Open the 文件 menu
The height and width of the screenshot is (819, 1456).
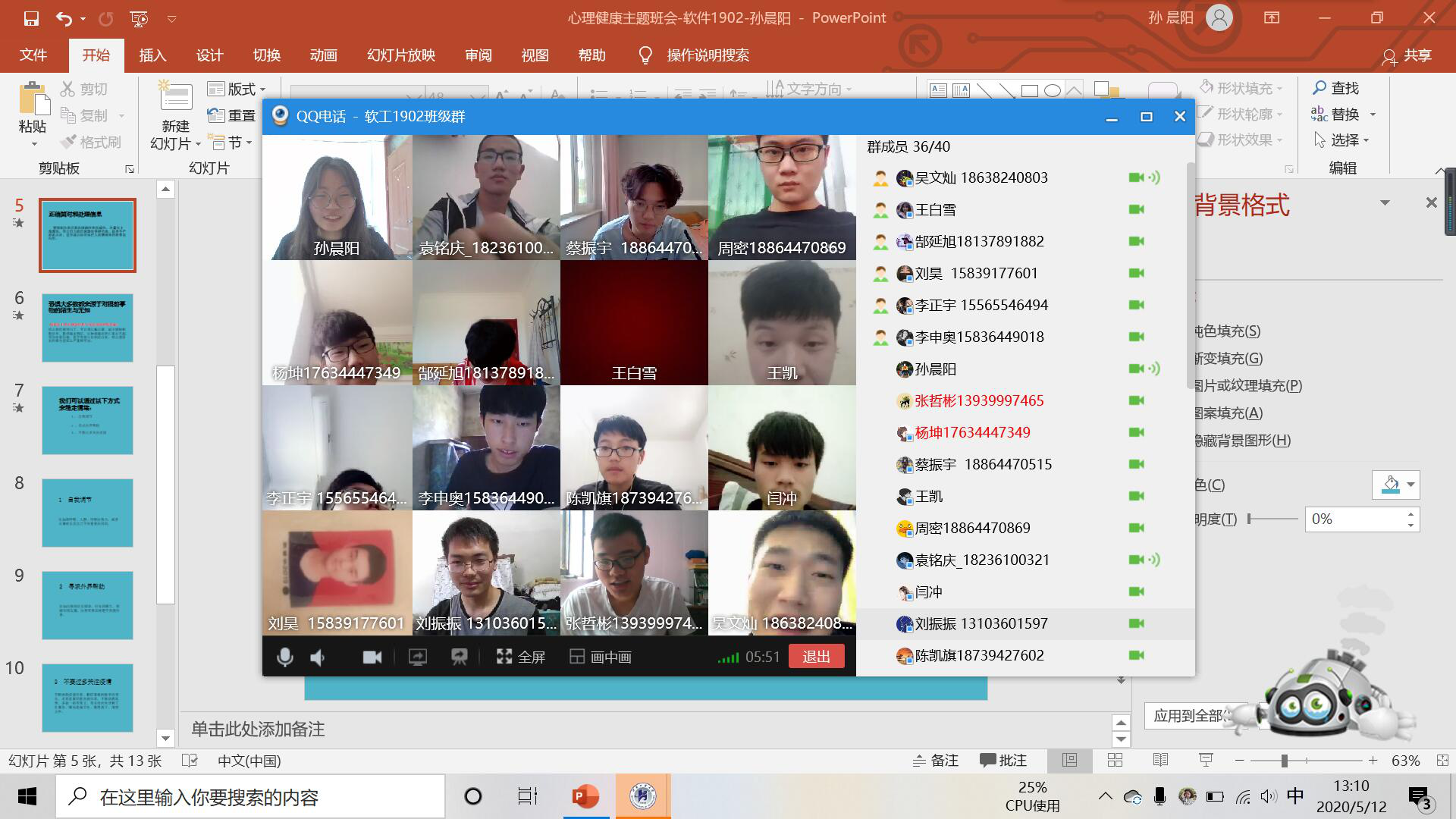point(33,55)
